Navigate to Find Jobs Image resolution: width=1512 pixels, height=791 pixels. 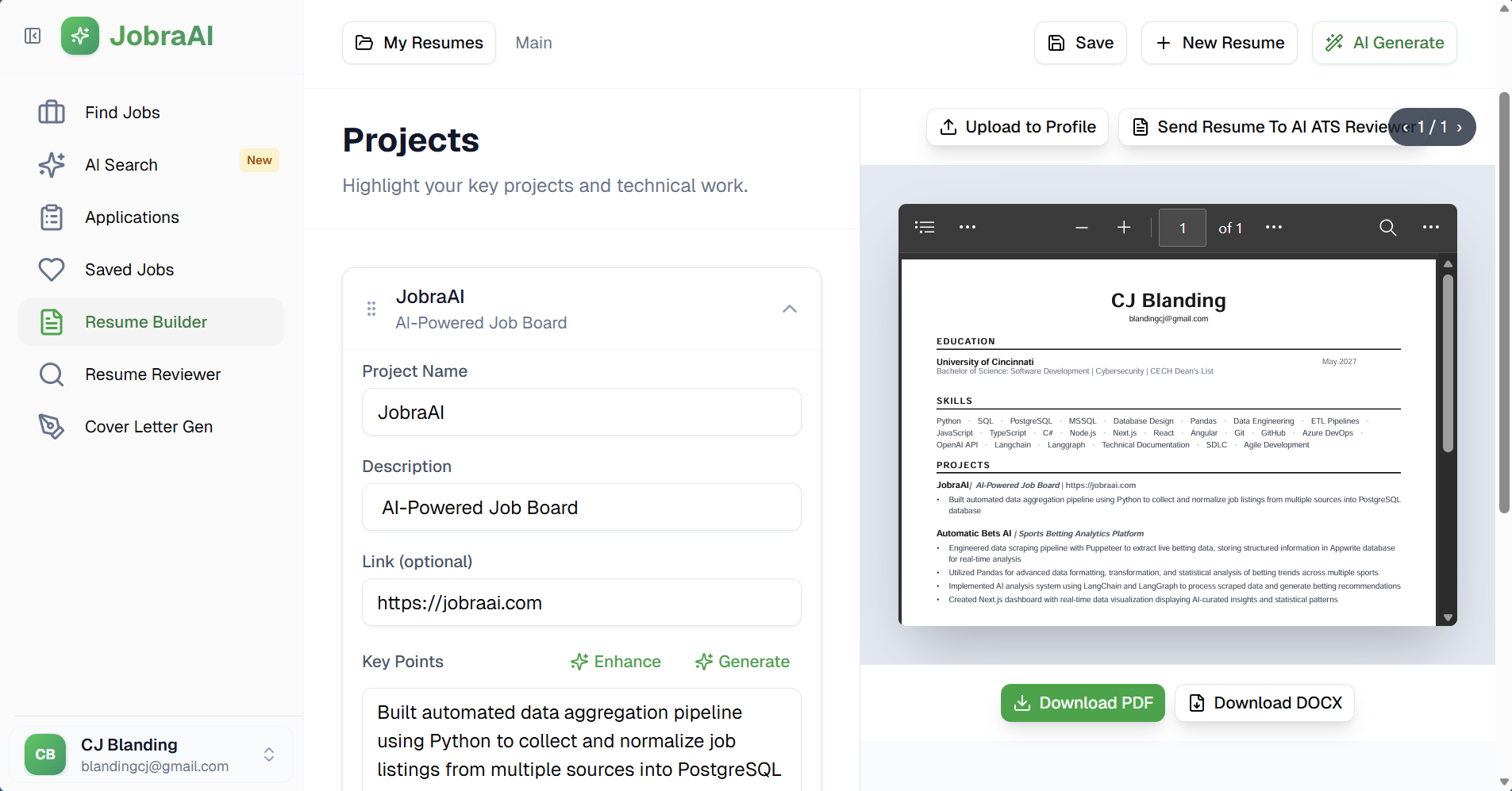point(151,112)
